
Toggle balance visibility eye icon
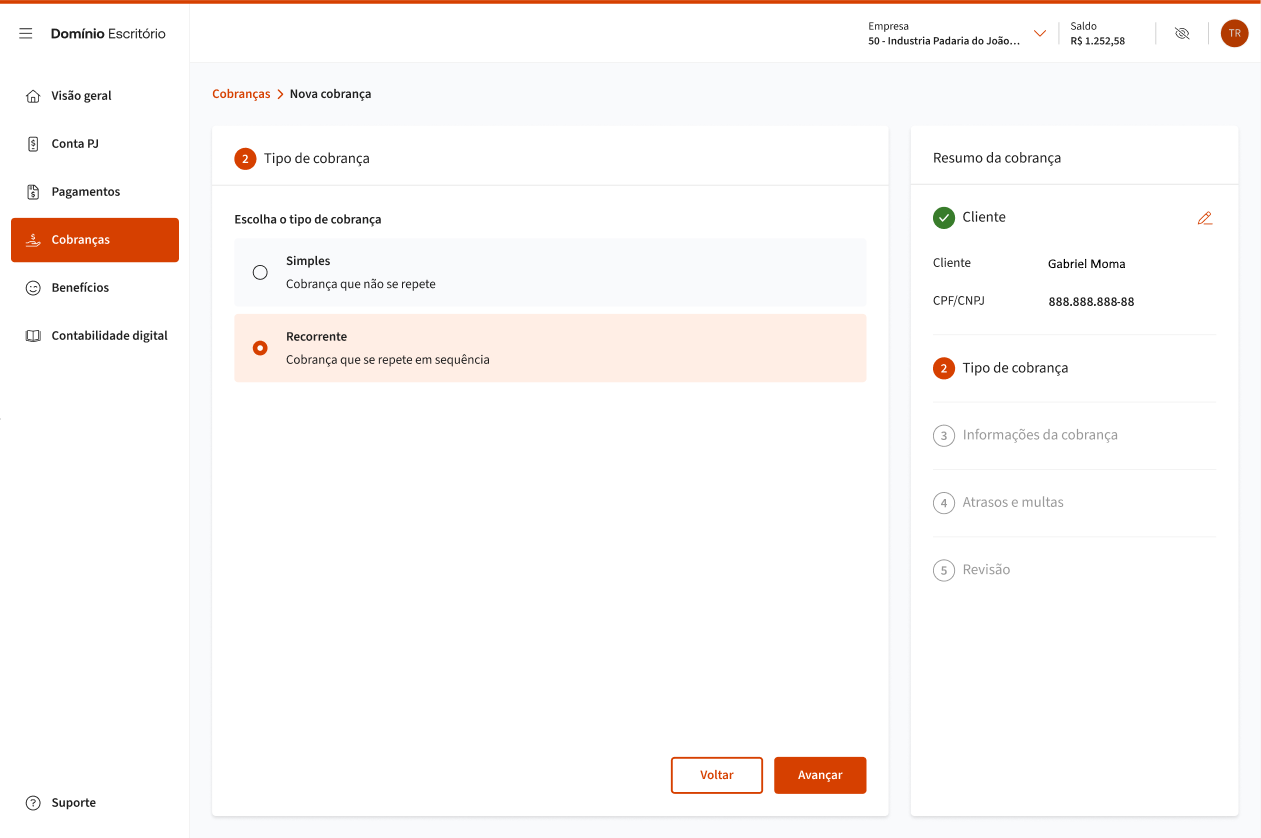click(x=1182, y=33)
